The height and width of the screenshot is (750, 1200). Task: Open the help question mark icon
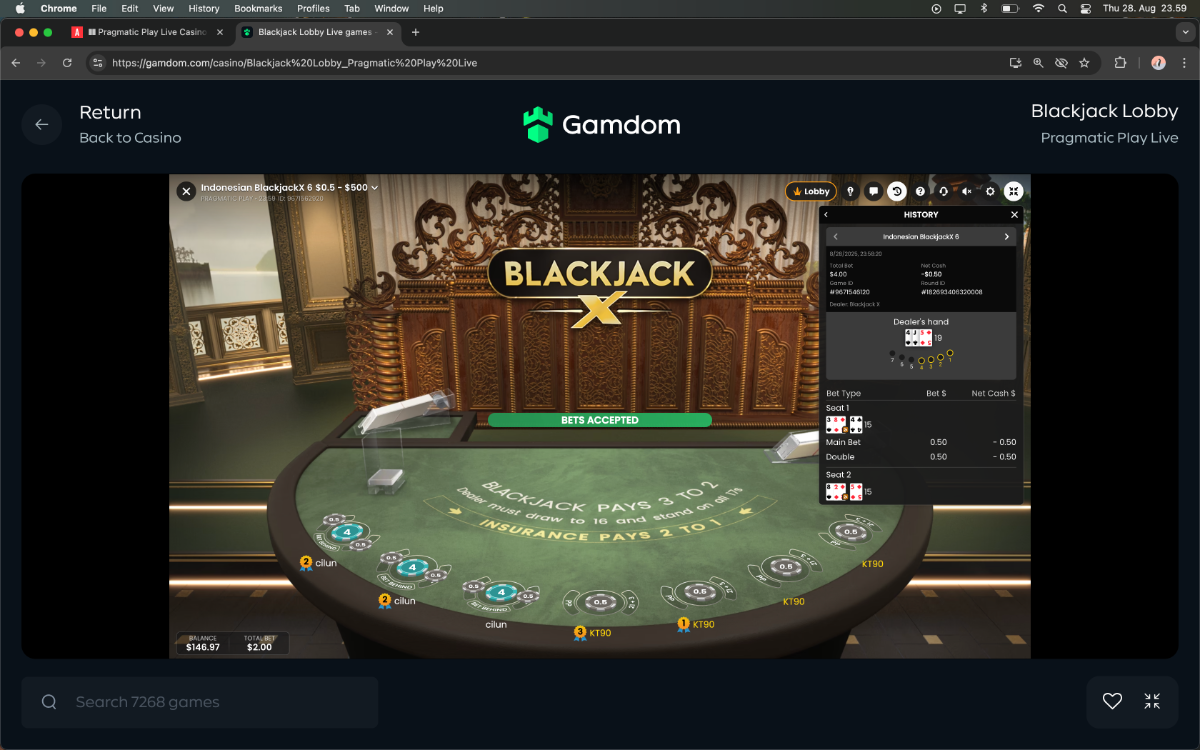pos(920,191)
